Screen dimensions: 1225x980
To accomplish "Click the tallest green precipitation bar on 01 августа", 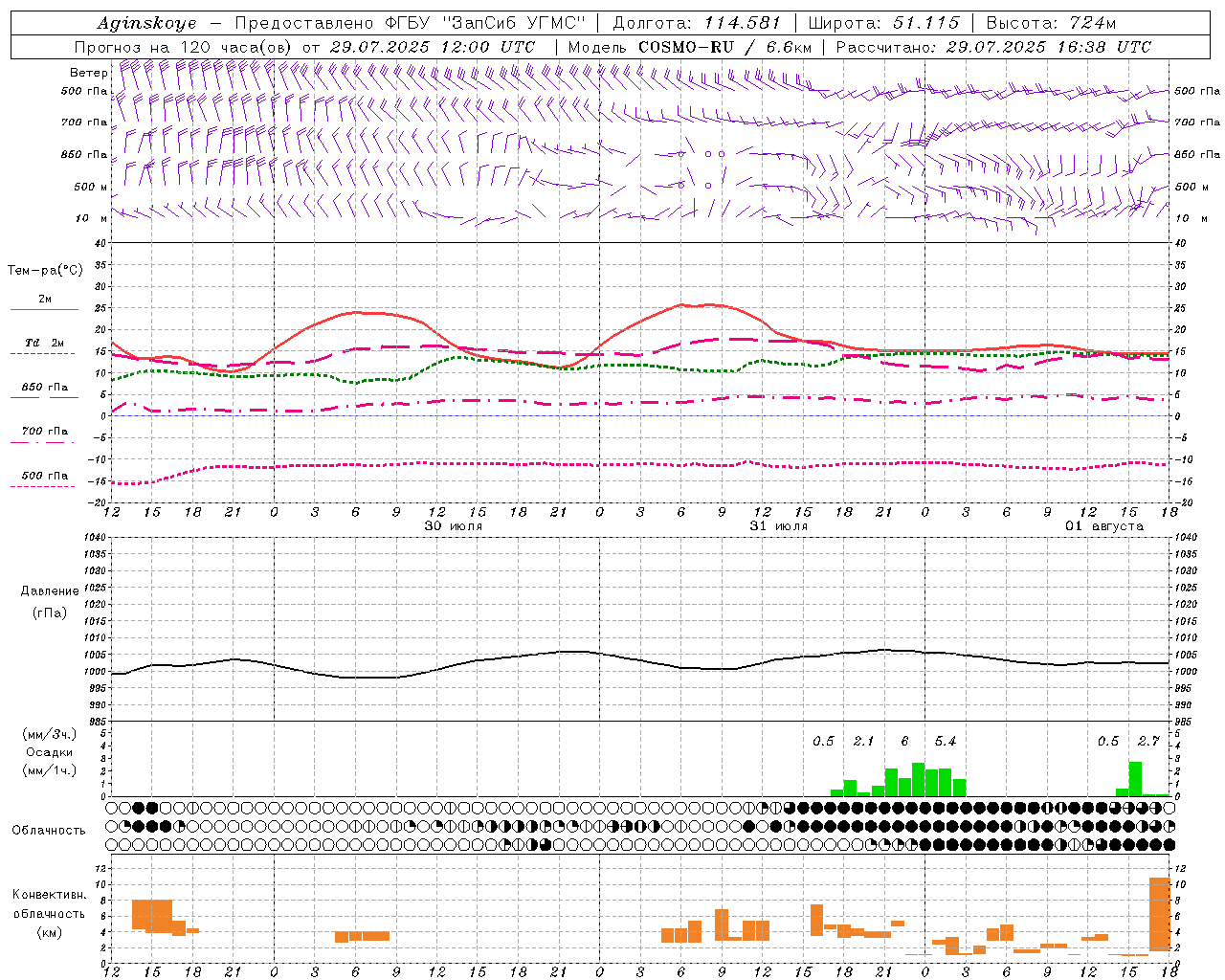I will [x=1135, y=779].
